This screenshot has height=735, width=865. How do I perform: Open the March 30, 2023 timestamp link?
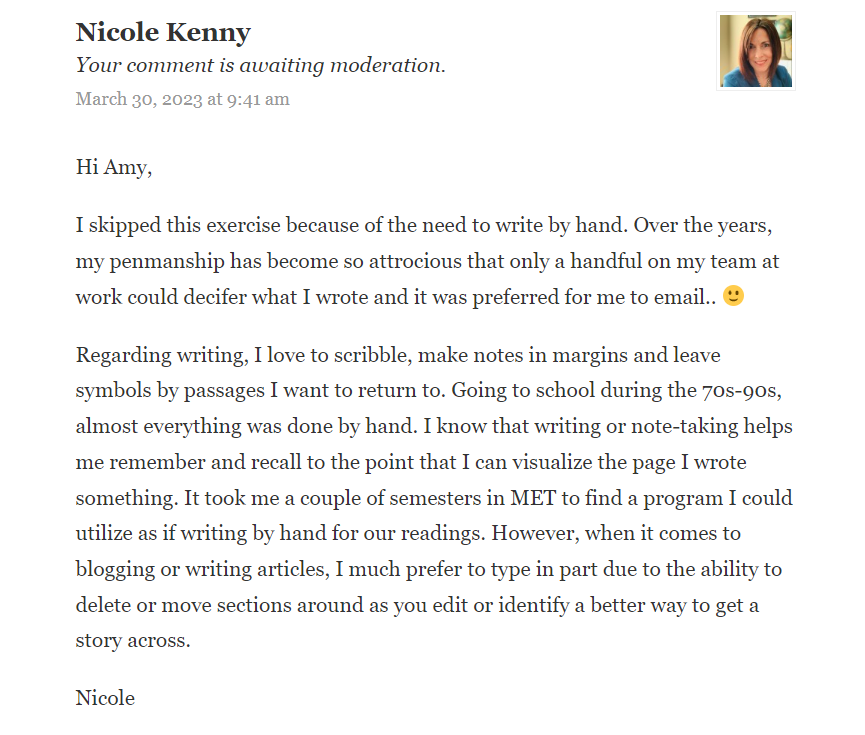183,99
